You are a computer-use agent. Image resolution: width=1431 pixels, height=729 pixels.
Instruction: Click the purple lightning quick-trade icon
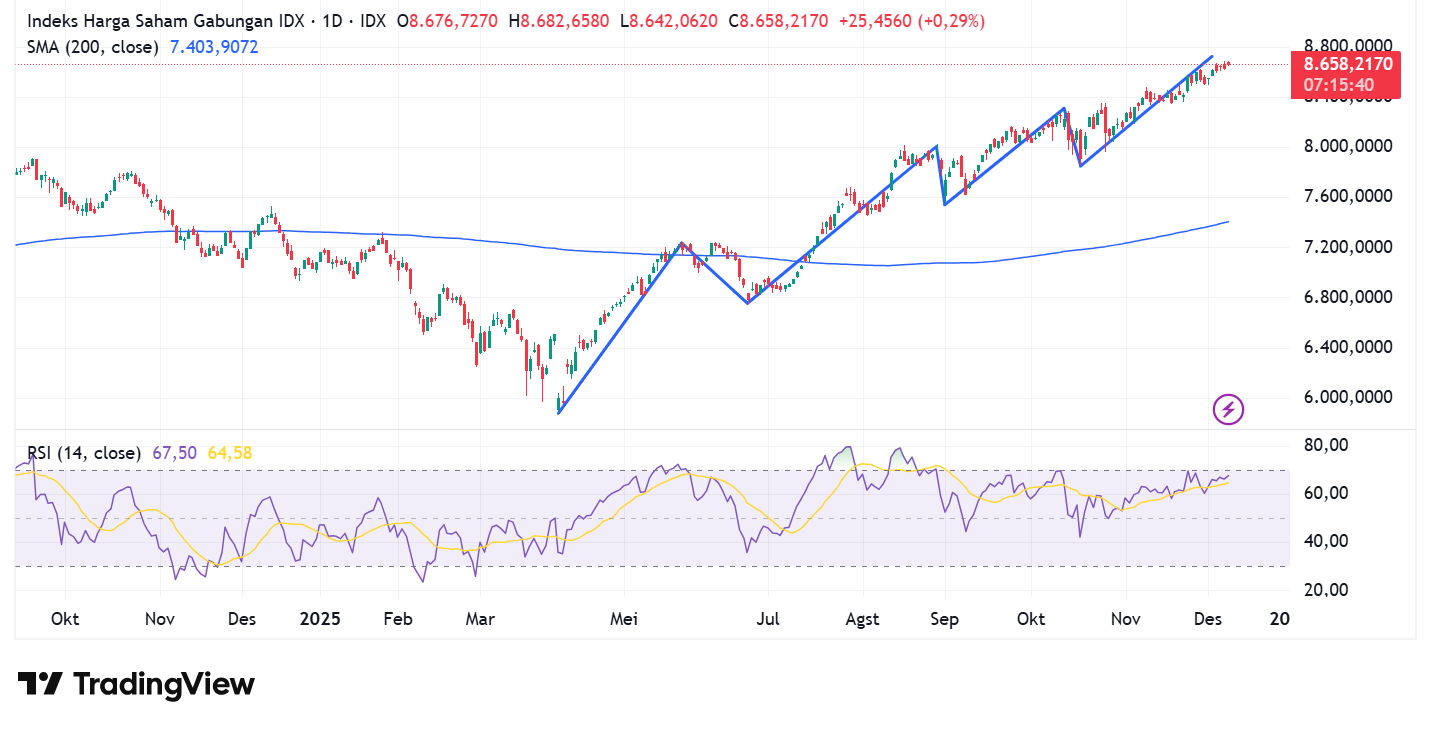point(1228,410)
